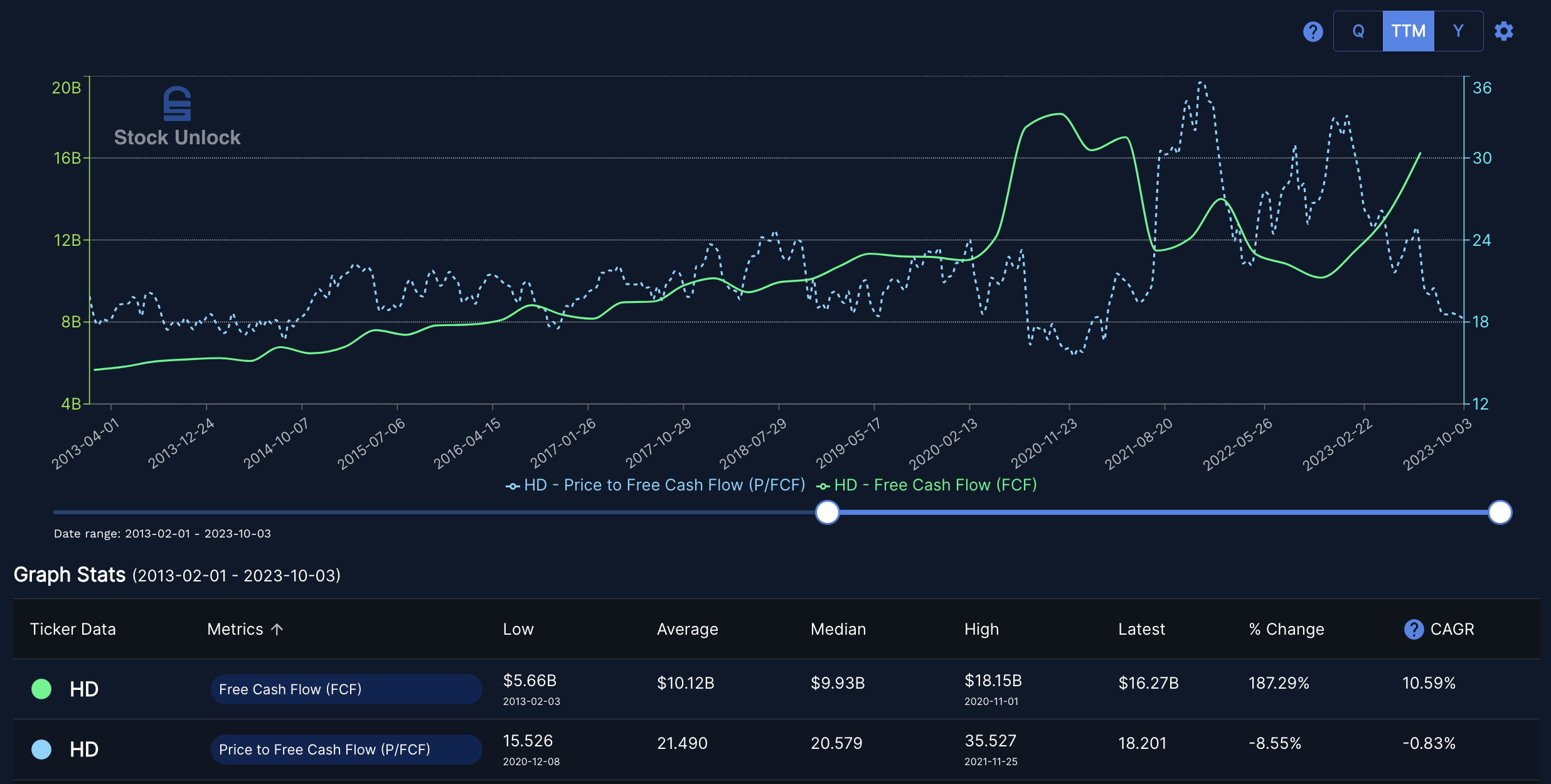This screenshot has height=784, width=1551.
Task: Open the CAGR help icon
Action: [x=1414, y=629]
